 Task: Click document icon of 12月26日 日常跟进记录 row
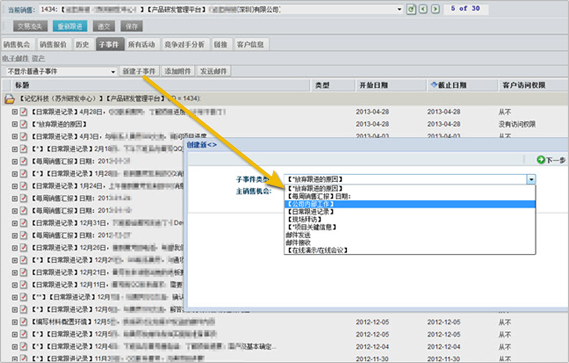24,248
